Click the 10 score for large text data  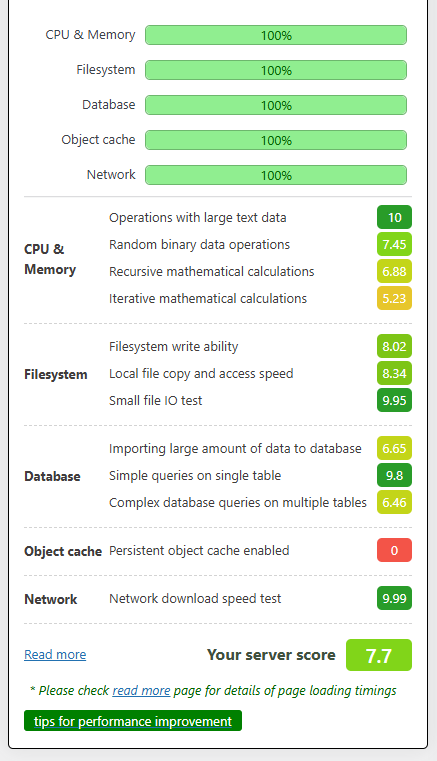[x=394, y=217]
